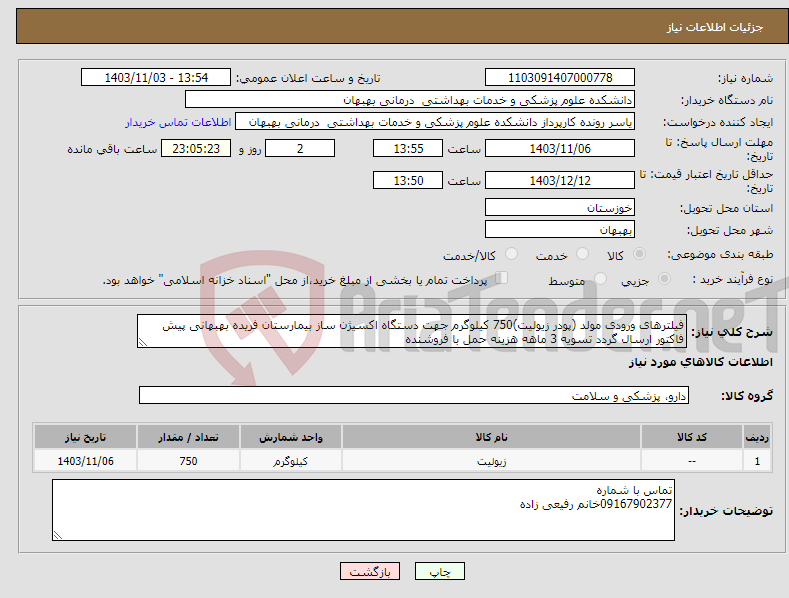Click the resize handle of buyer notes box
The width and height of the screenshot is (789, 598).
[x=58, y=535]
